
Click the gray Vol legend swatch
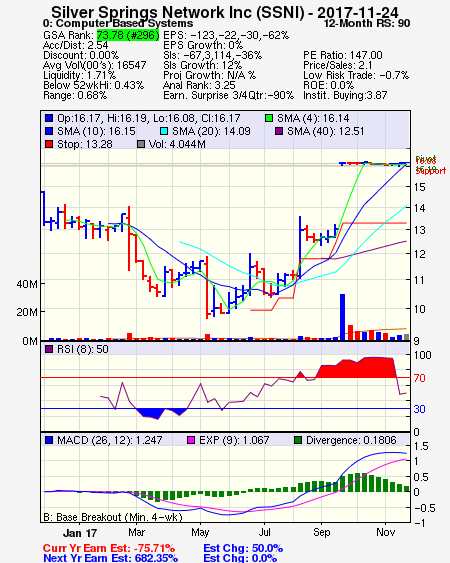click(141, 144)
